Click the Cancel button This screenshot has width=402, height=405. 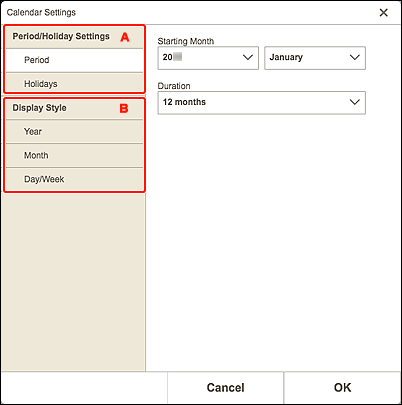(225, 388)
